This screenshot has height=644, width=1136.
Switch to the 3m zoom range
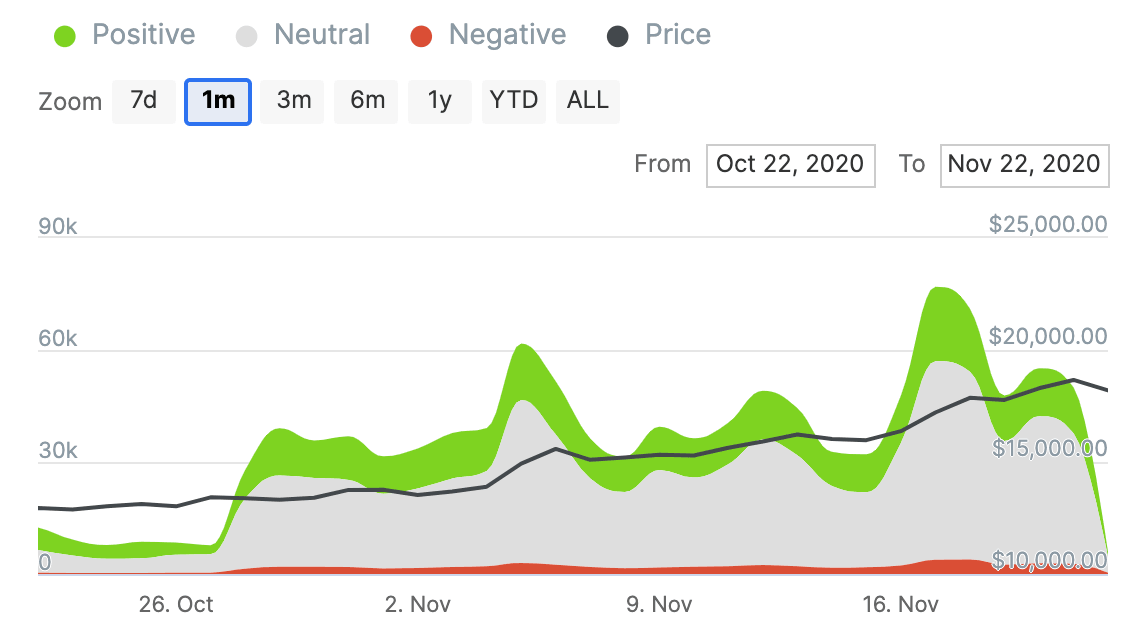291,100
